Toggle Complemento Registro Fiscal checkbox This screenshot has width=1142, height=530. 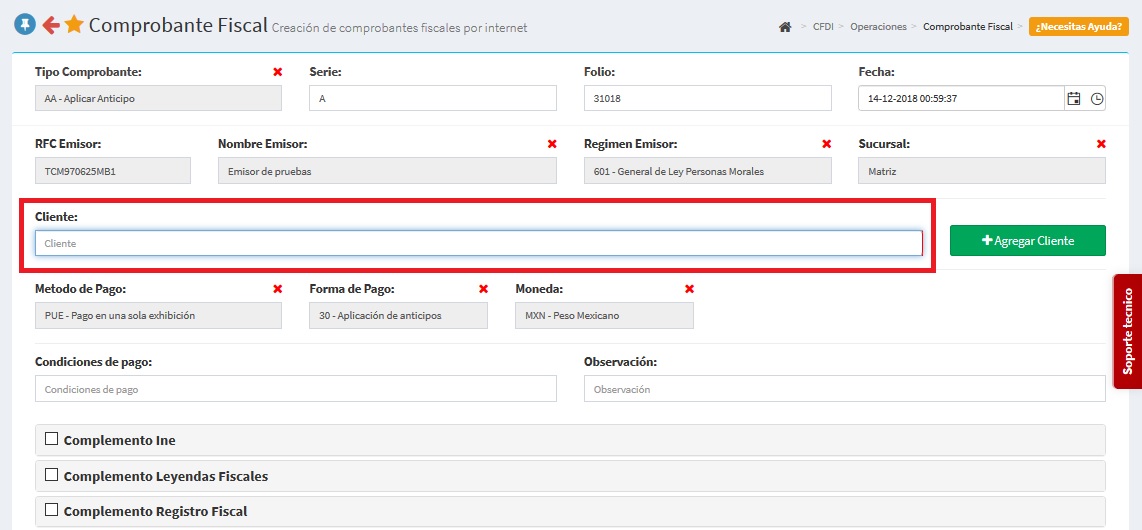coord(52,510)
